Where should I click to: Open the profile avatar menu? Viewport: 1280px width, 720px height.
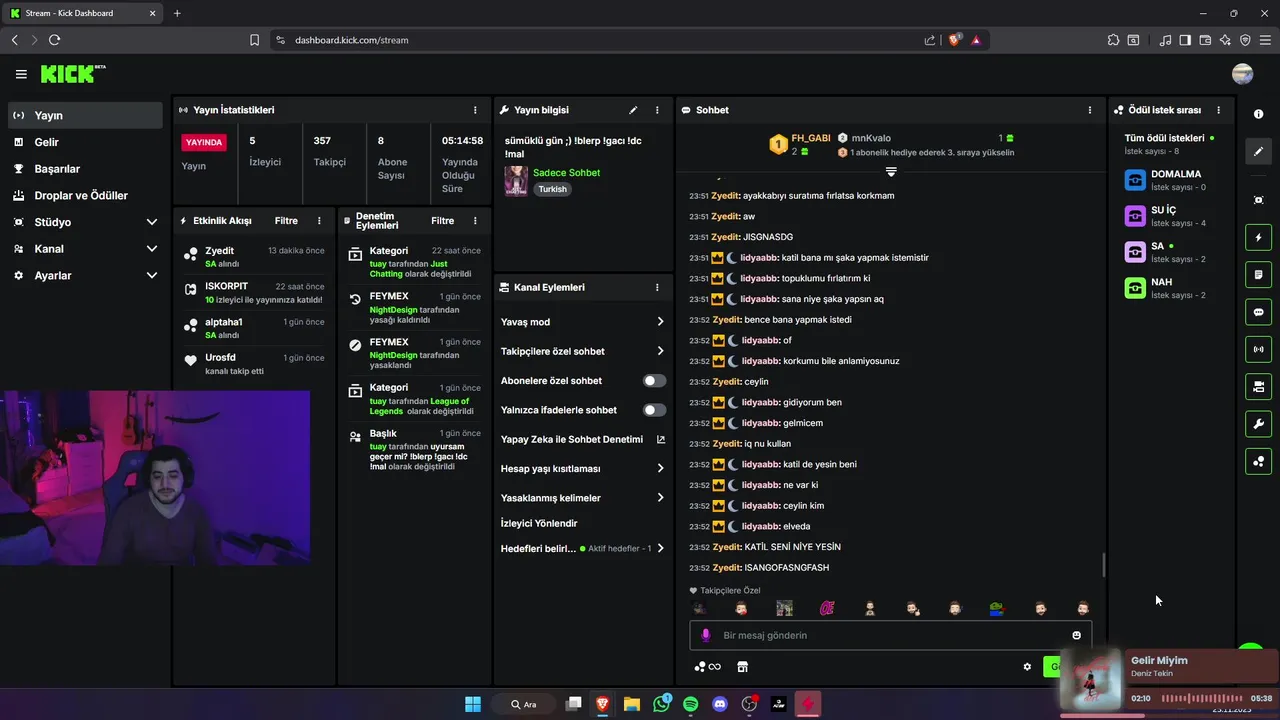1243,74
